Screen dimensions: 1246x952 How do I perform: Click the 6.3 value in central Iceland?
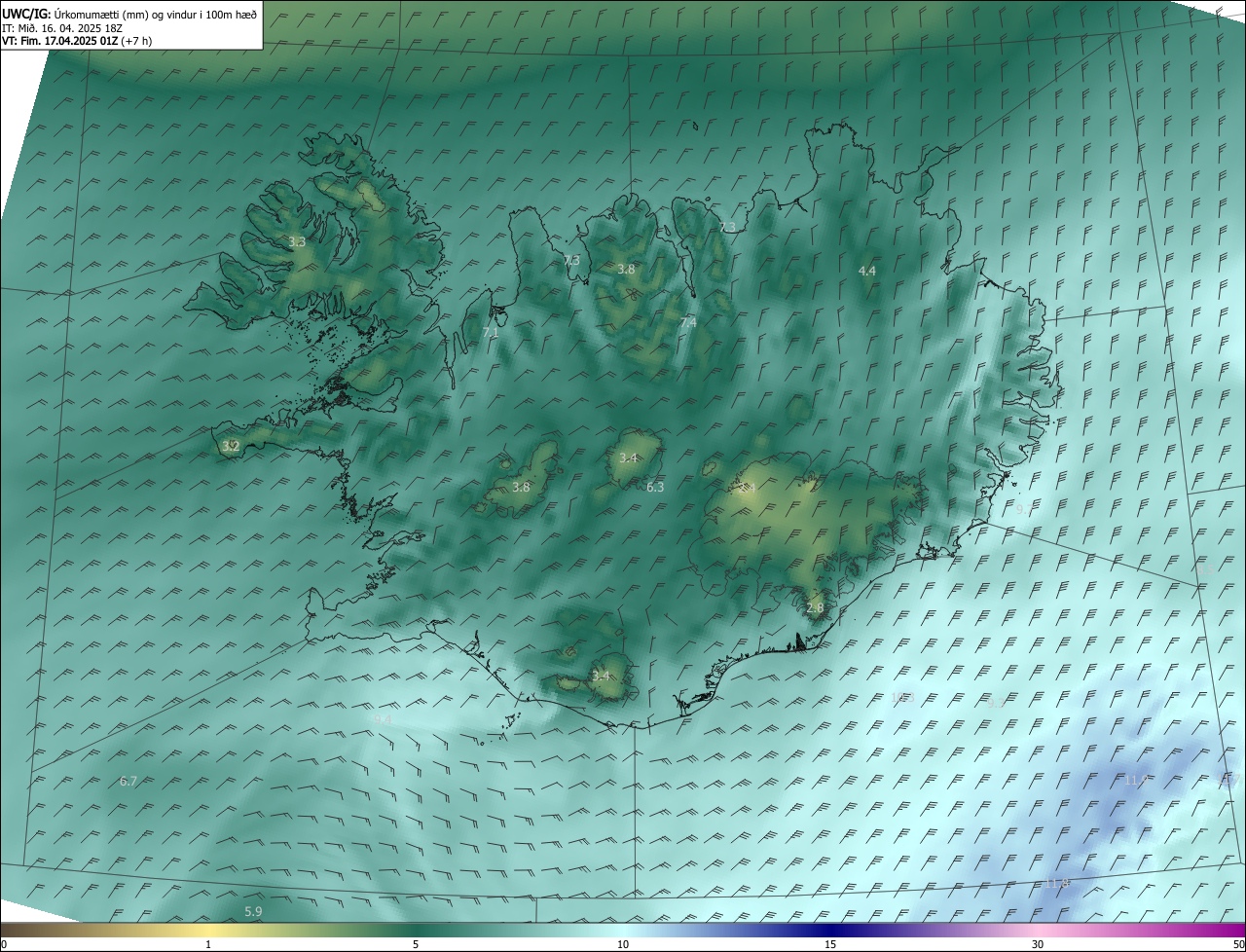coord(655,488)
